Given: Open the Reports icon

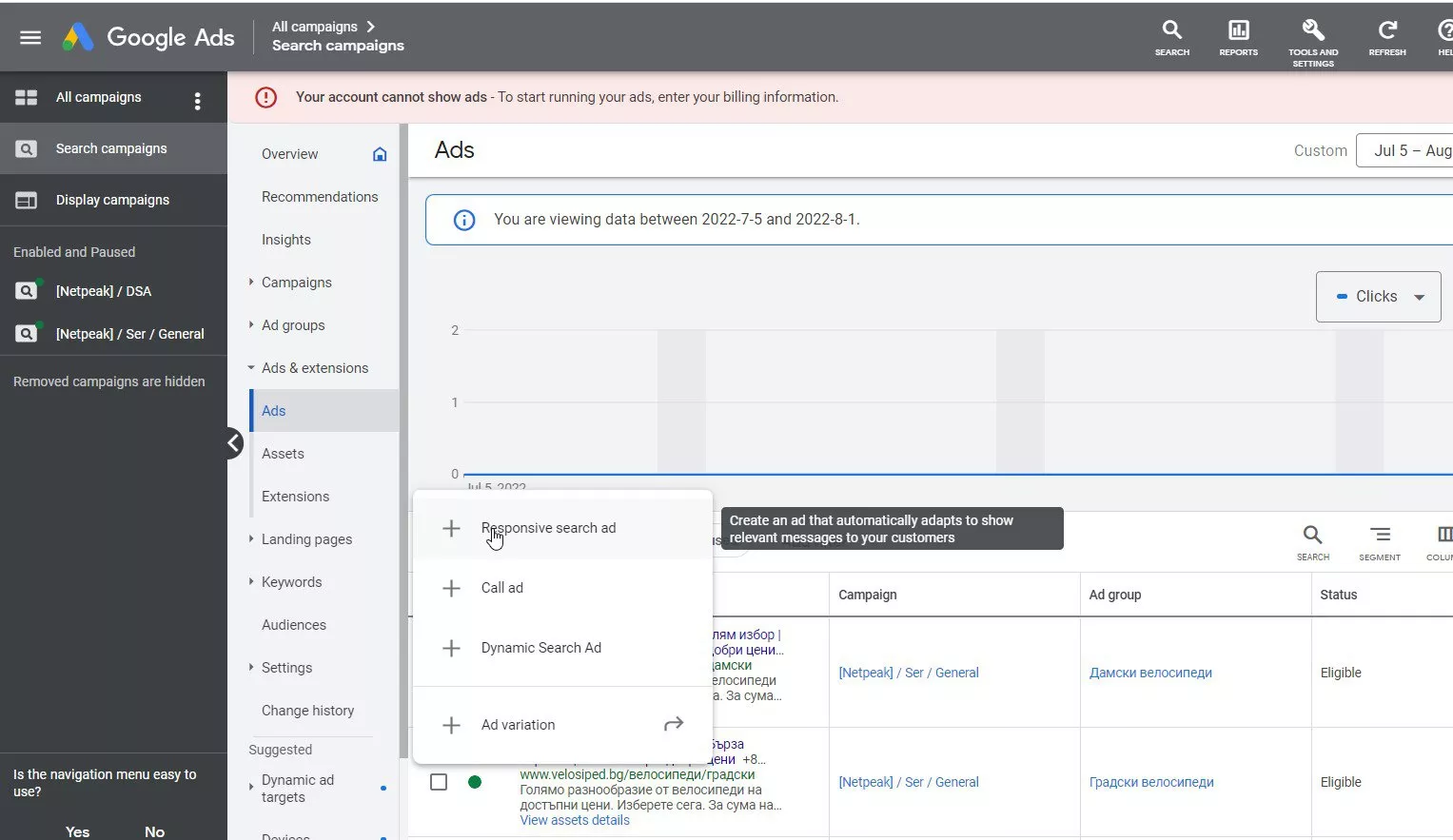Looking at the screenshot, I should coord(1238,37).
